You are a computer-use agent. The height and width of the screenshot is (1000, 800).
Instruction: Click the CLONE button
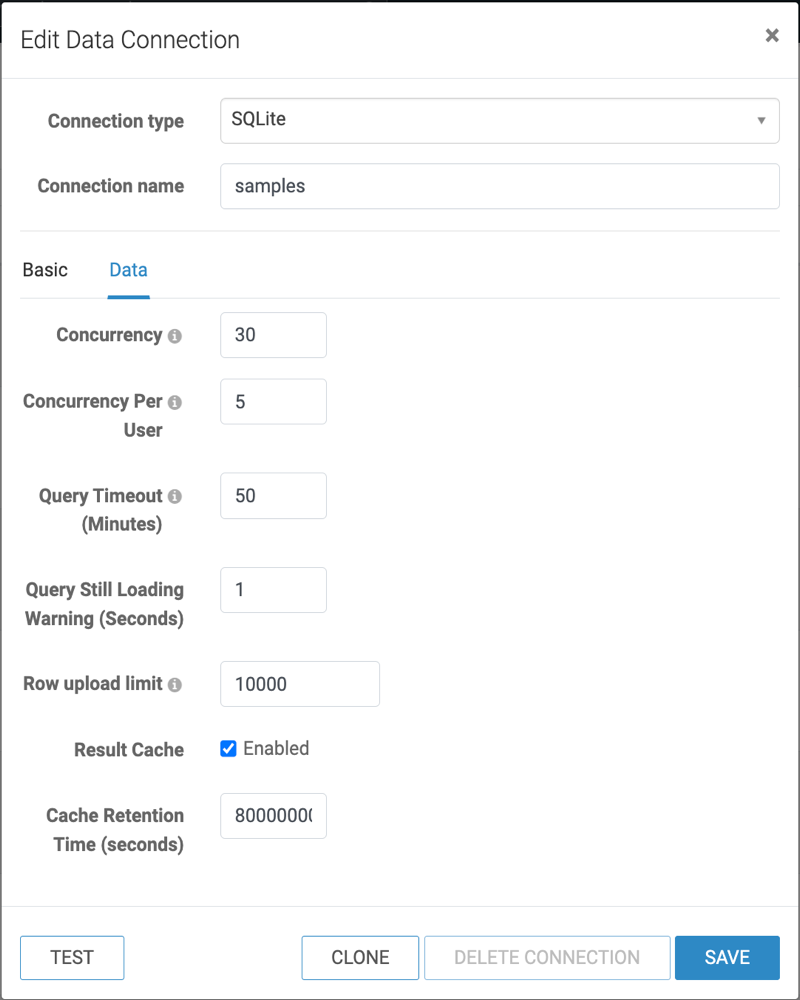360,957
